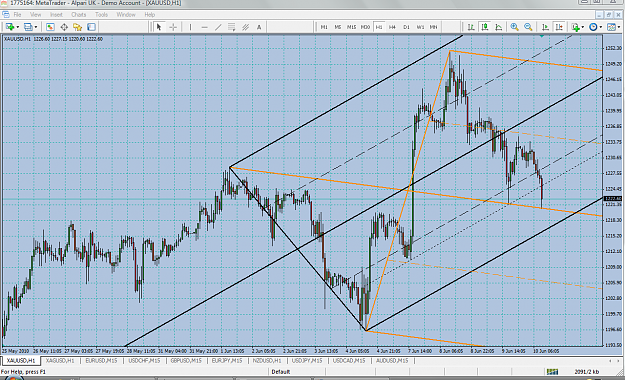Expand the Templates dropdown arrow
625x380 pixels.
coord(619,27)
